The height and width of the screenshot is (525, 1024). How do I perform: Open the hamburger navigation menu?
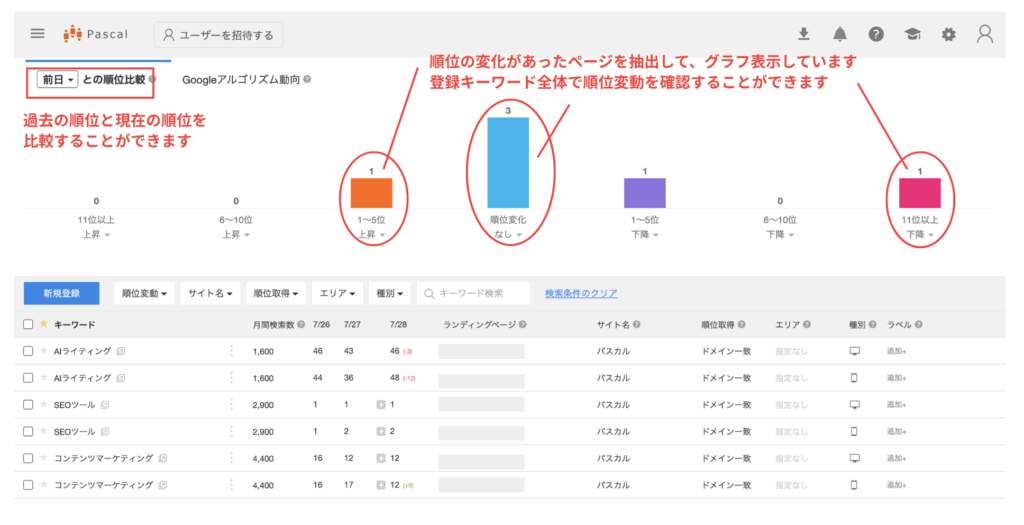point(38,33)
